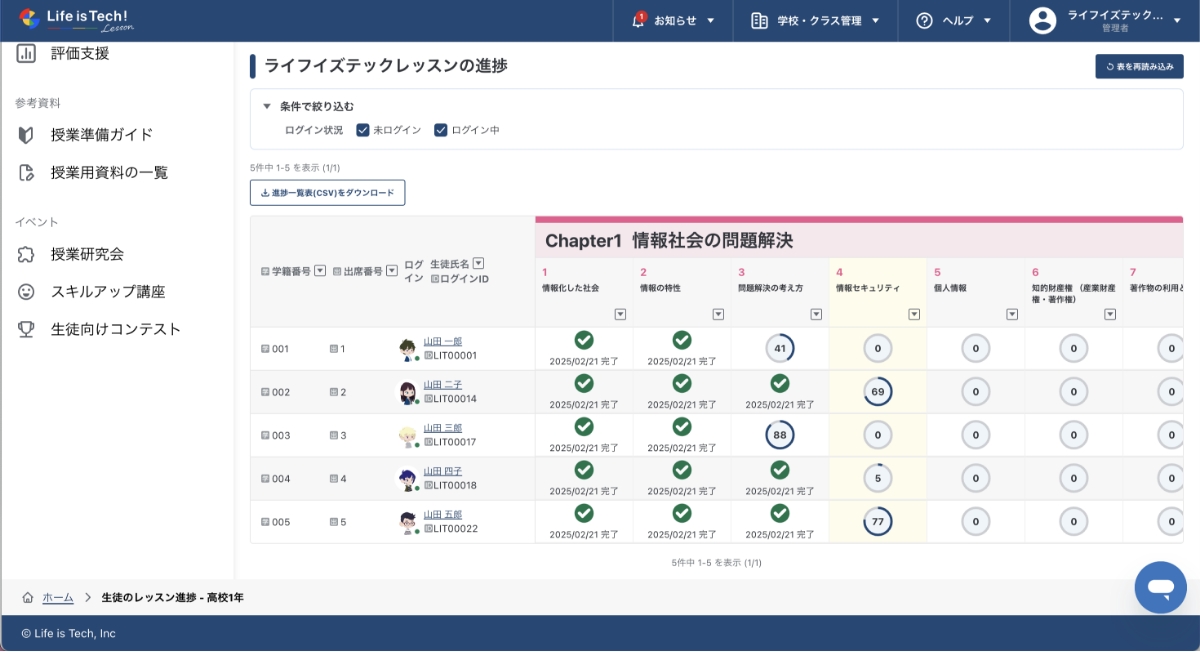Click avatar of 山田 四子
Screen dimensions: 1200x652
pos(408,479)
